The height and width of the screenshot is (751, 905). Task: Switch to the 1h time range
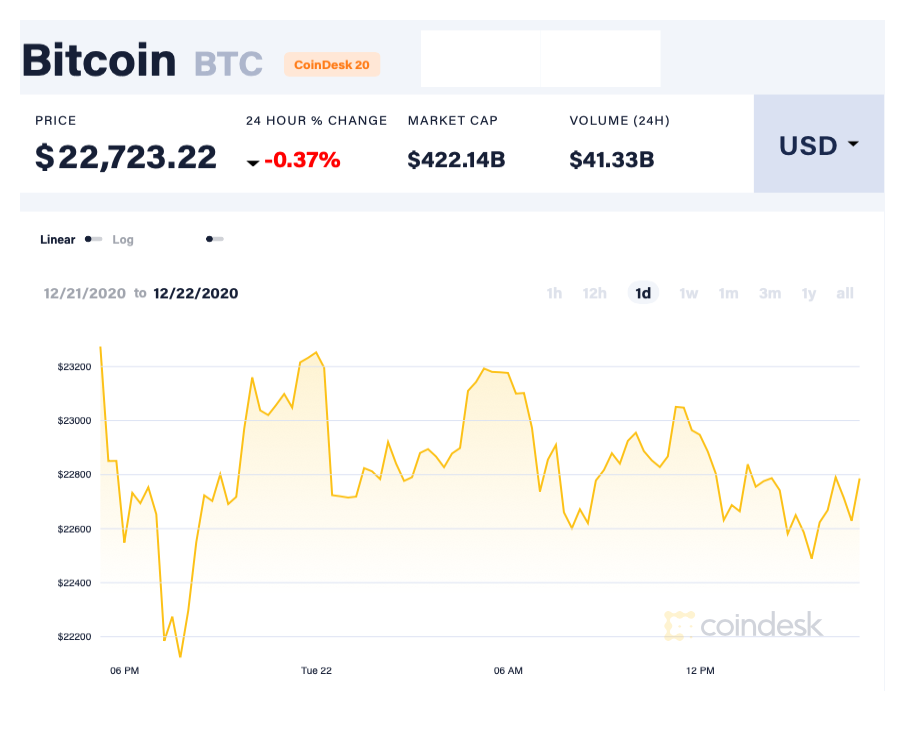pos(554,293)
